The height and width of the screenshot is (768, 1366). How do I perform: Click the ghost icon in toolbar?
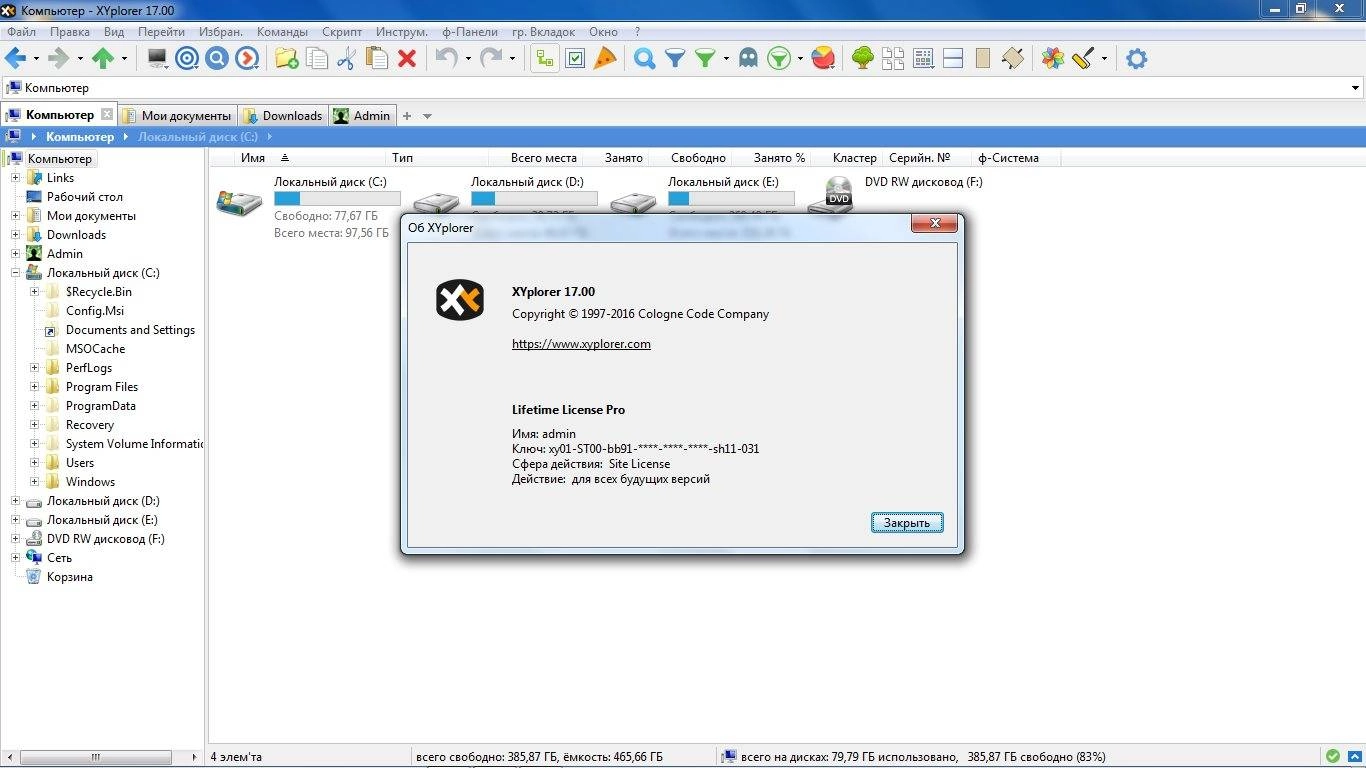point(748,59)
